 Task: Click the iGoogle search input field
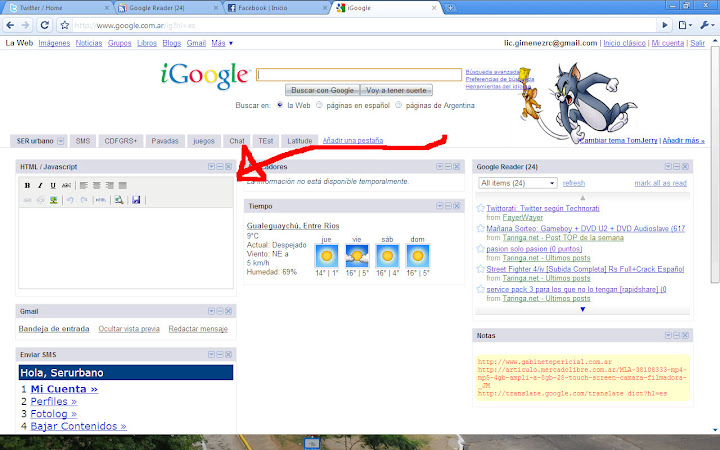(359, 75)
